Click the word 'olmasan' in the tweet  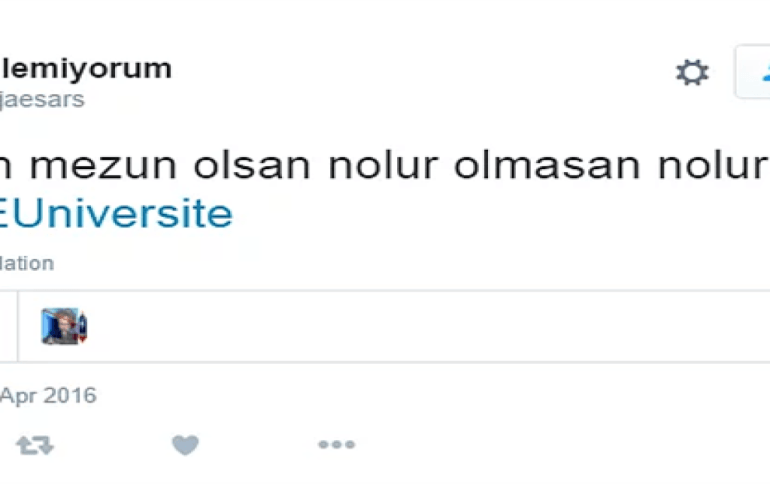547,165
